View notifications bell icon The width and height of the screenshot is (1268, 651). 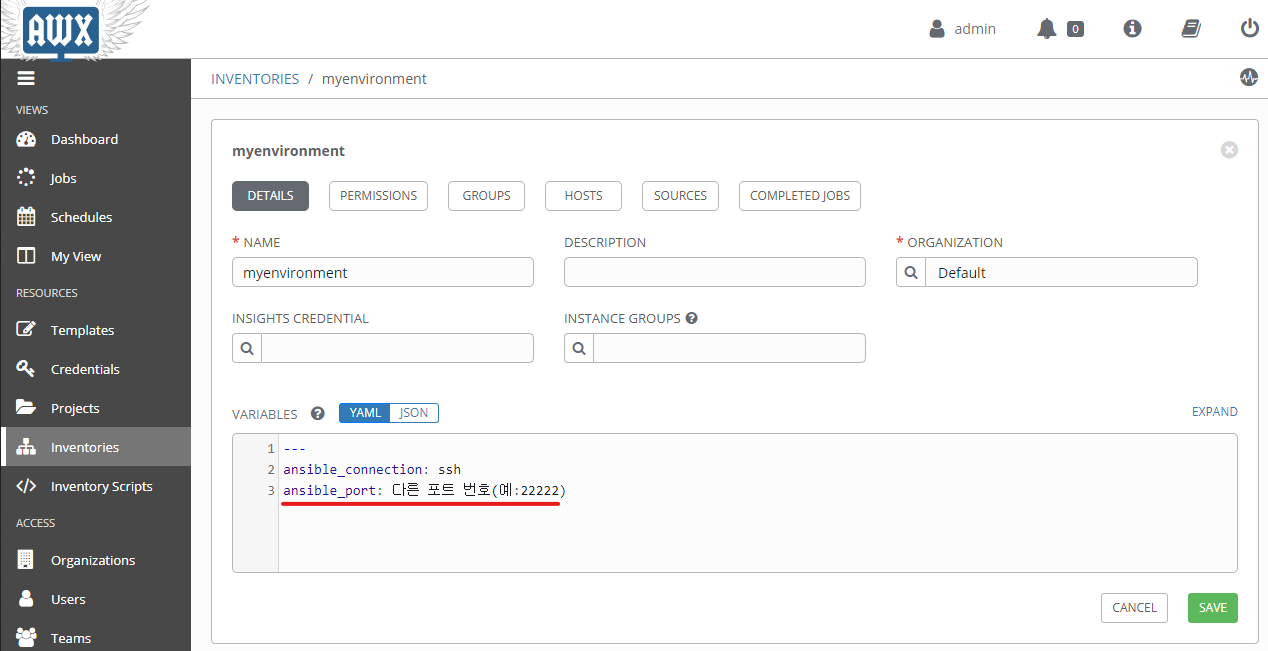click(x=1046, y=29)
